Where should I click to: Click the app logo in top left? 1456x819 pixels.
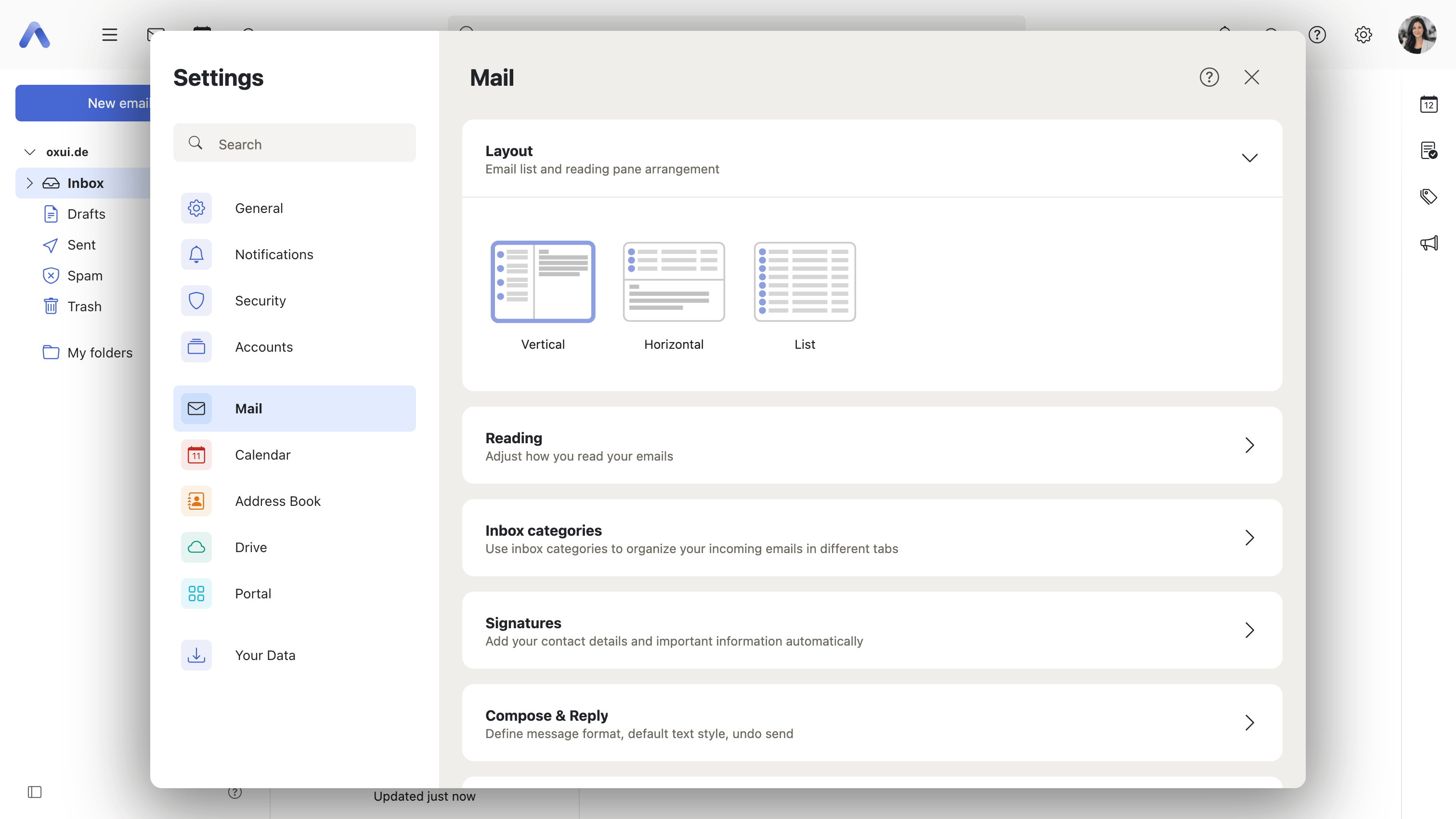(35, 35)
